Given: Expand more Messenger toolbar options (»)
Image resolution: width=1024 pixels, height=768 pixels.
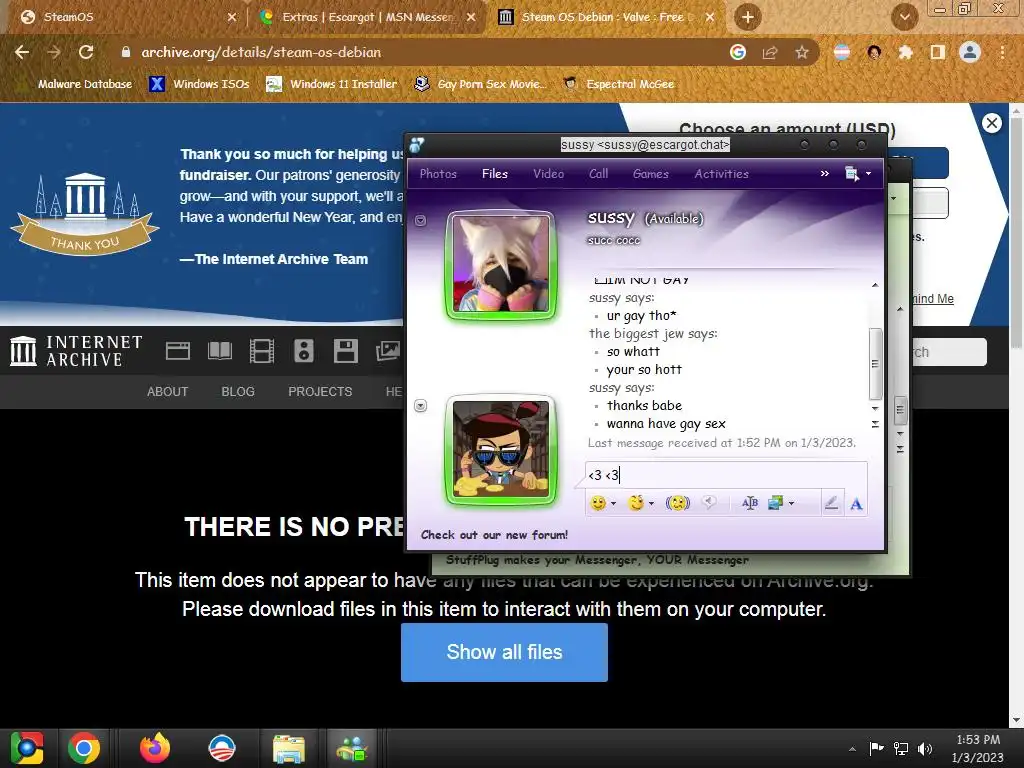Looking at the screenshot, I should [825, 174].
